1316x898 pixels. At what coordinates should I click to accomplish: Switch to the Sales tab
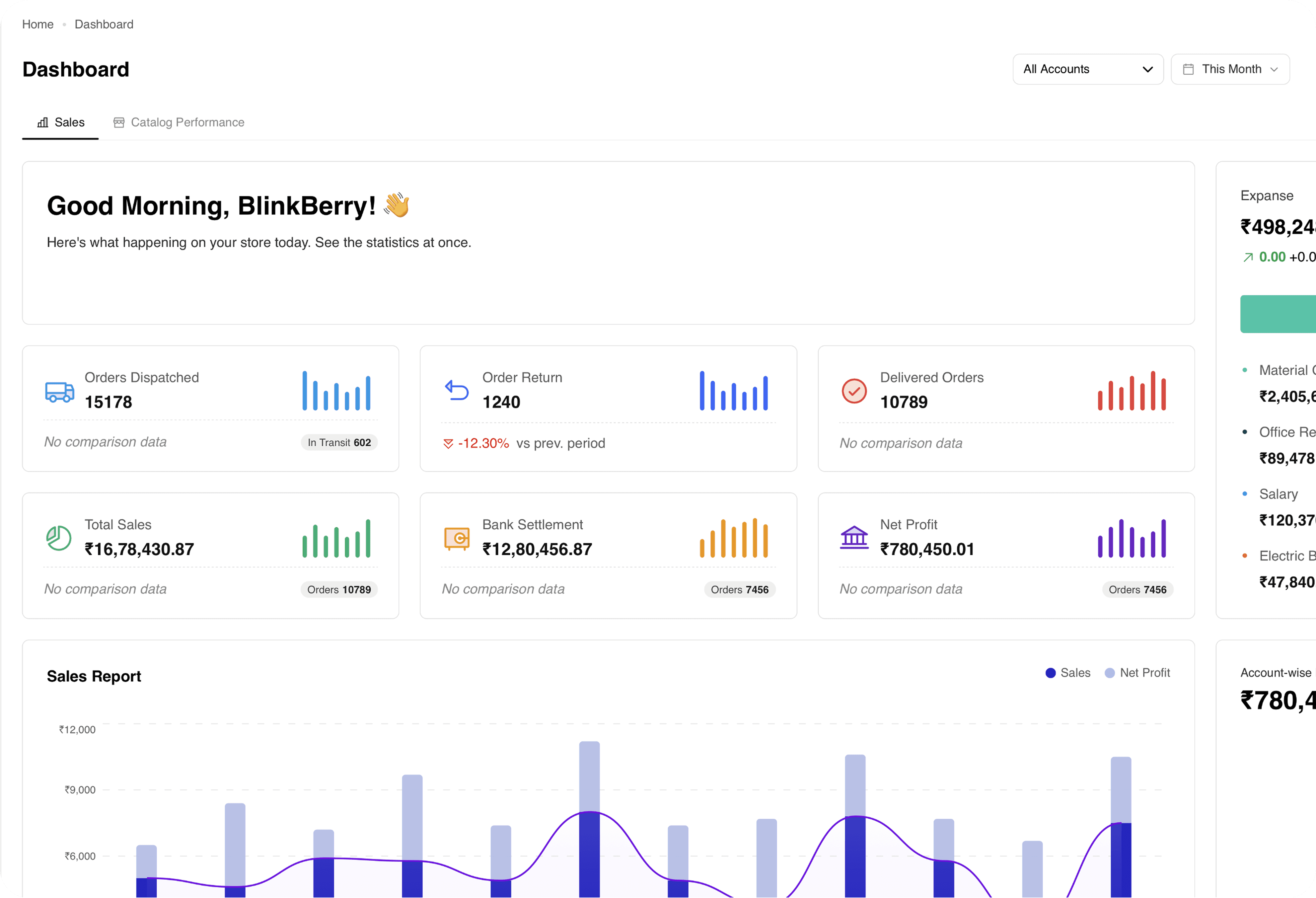click(x=61, y=122)
